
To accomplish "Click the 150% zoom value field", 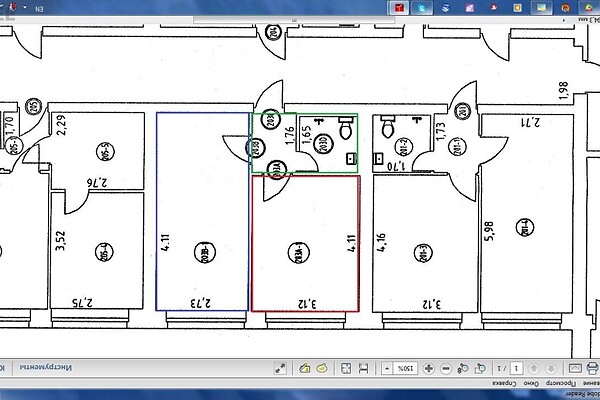I will [406, 368].
